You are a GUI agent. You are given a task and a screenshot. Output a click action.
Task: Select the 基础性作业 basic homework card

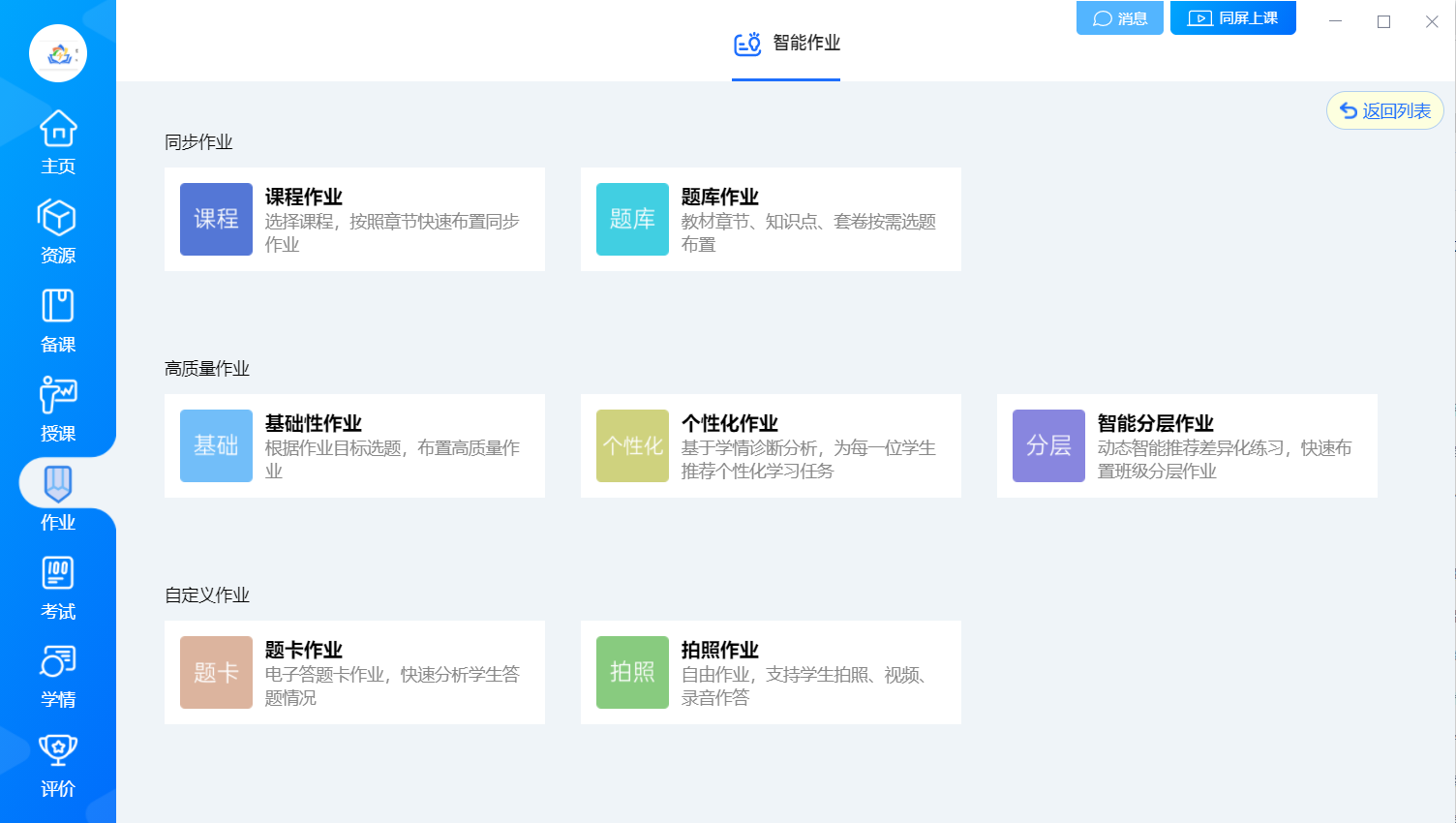tap(354, 446)
